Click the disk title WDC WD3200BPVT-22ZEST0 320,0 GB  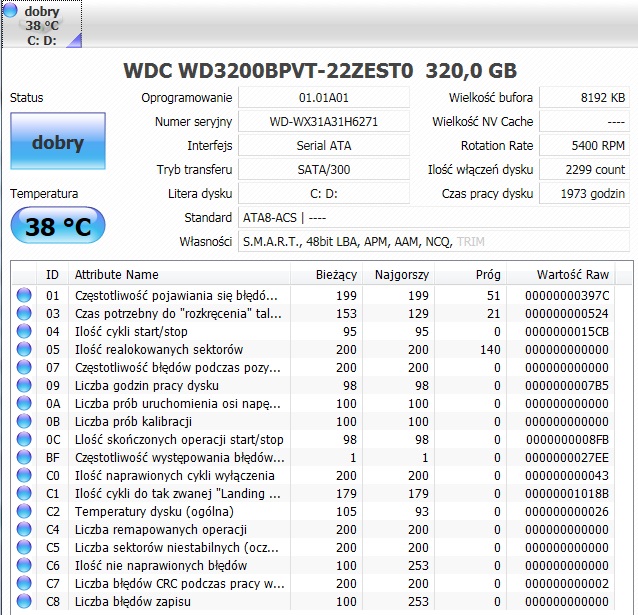320,70
